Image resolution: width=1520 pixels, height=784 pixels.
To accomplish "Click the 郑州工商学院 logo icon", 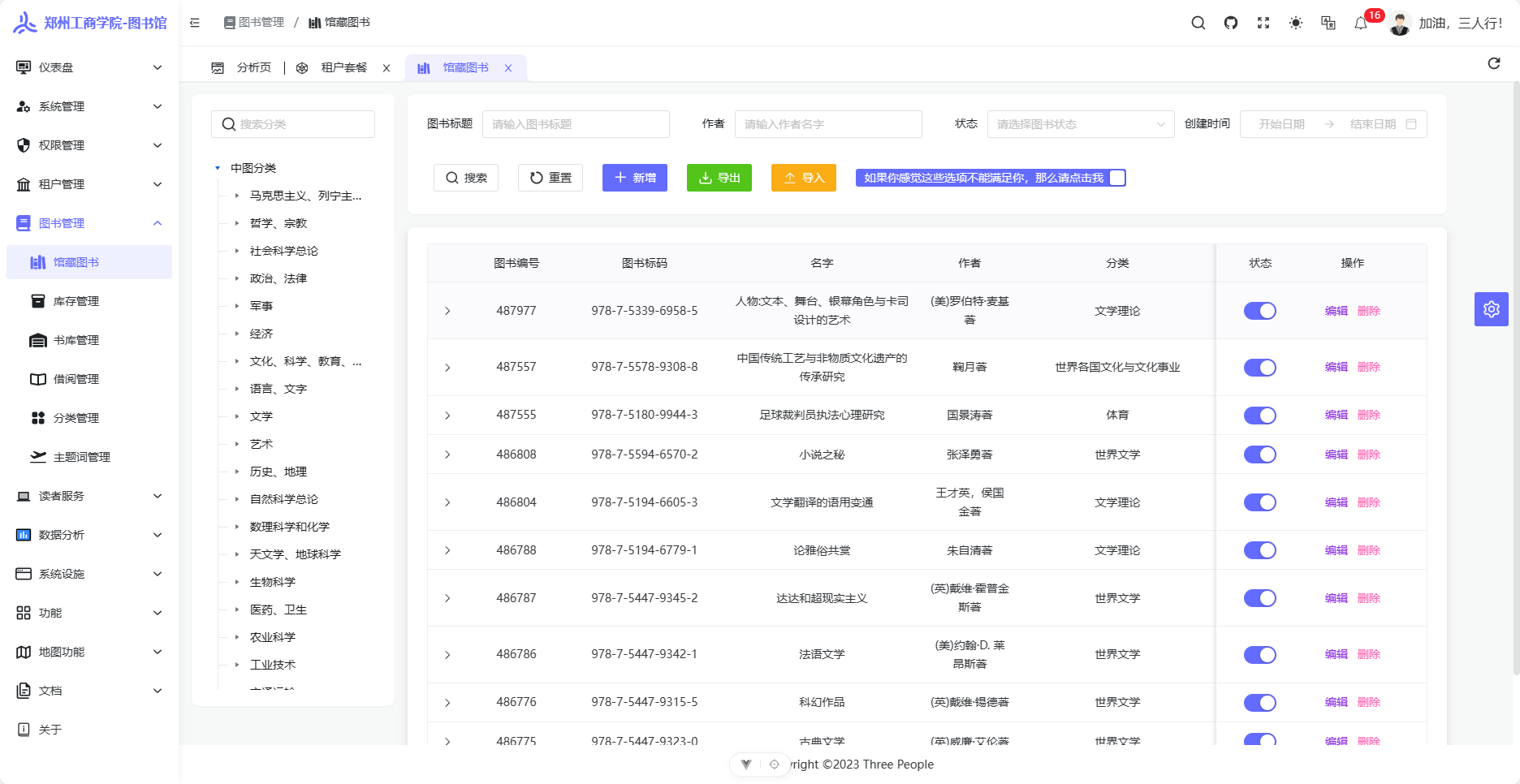I will point(25,23).
